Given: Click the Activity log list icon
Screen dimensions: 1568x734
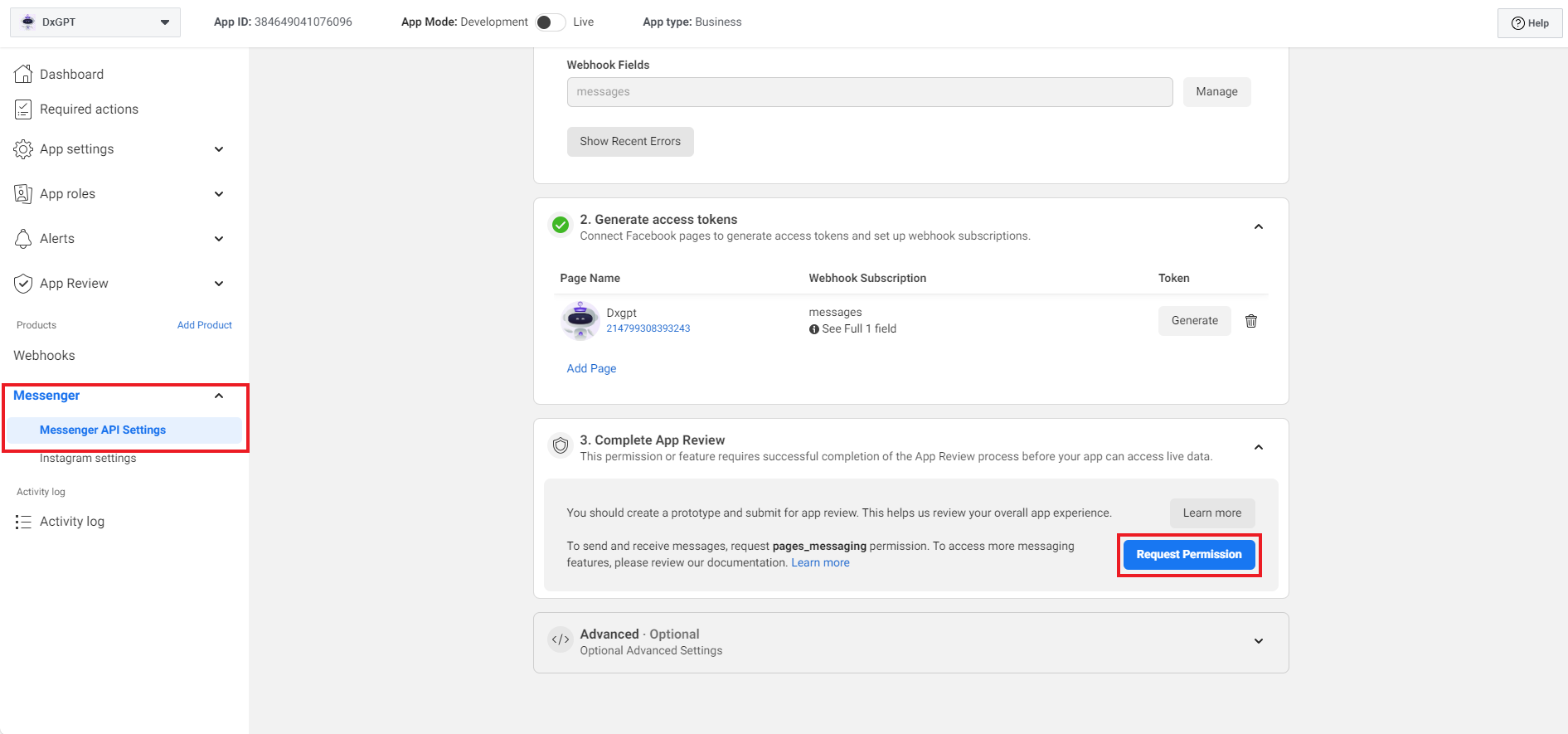Looking at the screenshot, I should coord(23,522).
